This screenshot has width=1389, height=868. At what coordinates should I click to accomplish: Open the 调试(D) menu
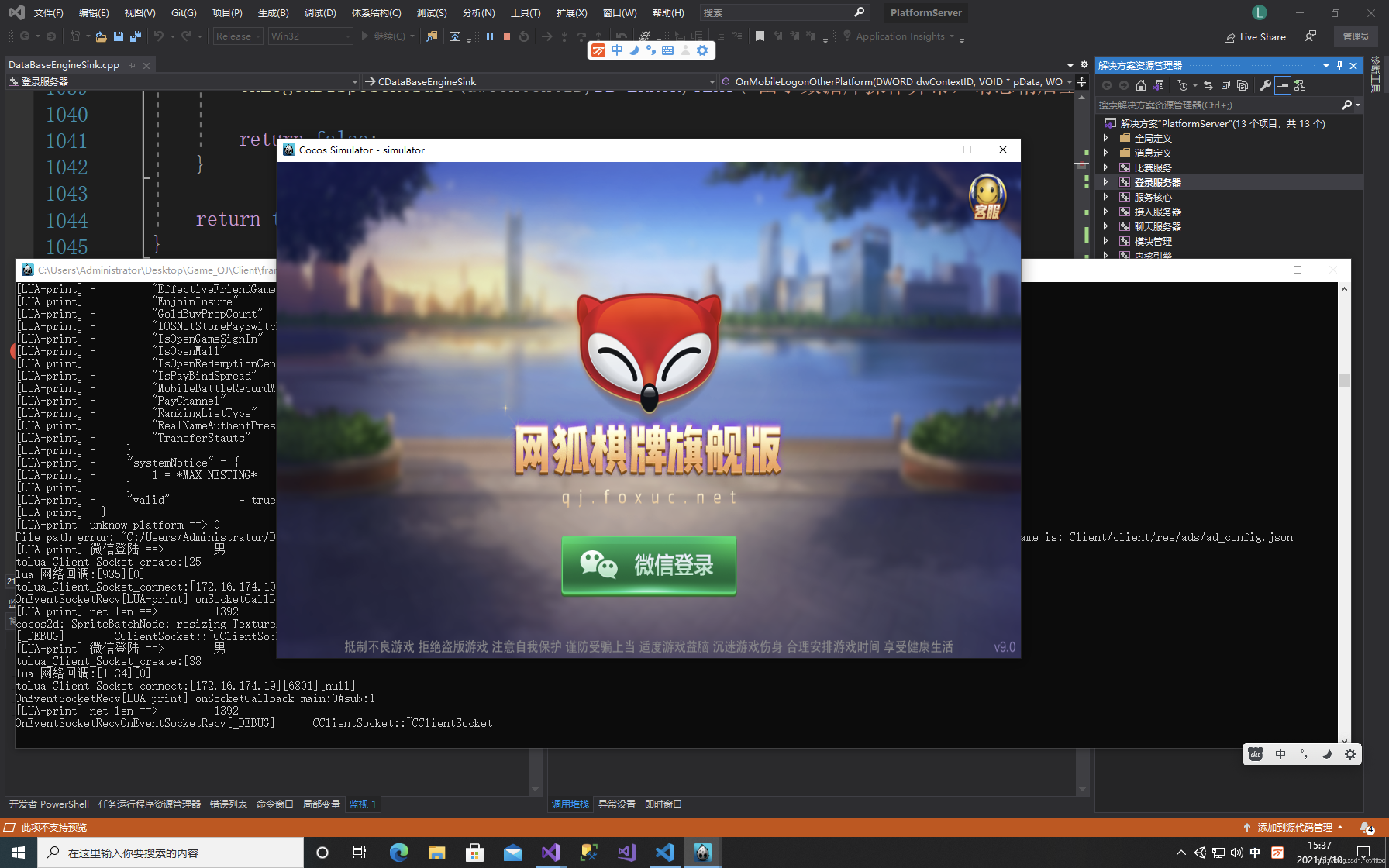click(320, 13)
